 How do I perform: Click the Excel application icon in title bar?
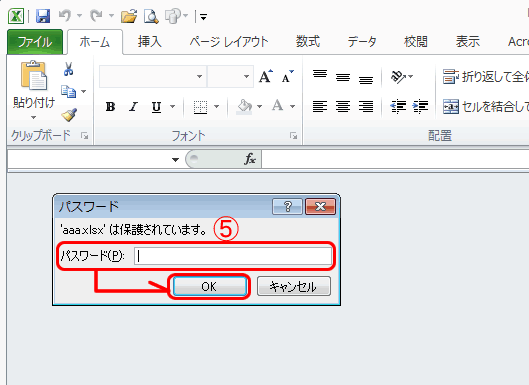[16, 16]
